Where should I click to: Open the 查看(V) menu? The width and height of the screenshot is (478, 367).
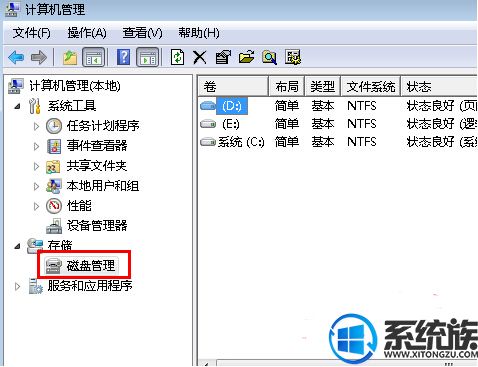coord(142,33)
